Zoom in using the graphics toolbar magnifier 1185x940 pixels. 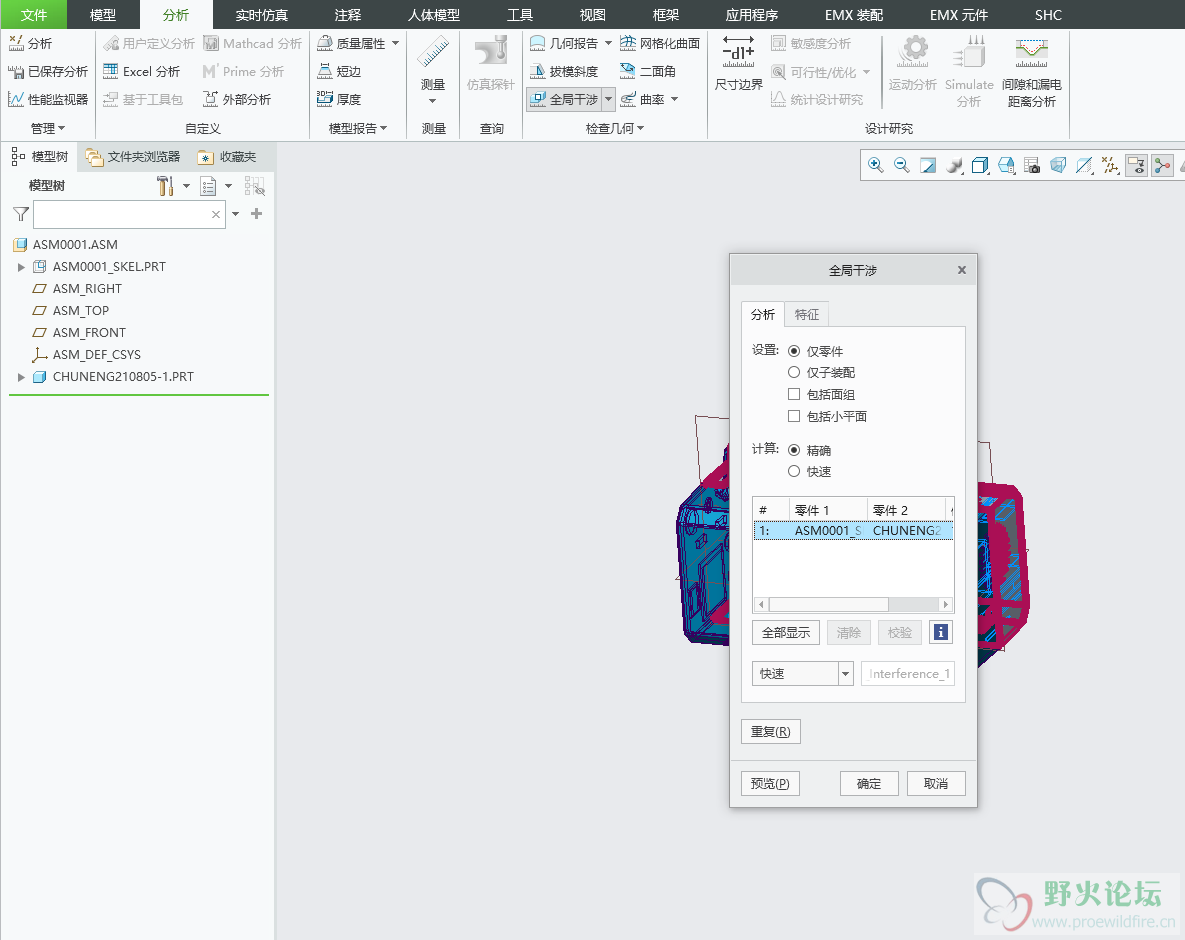coord(876,165)
